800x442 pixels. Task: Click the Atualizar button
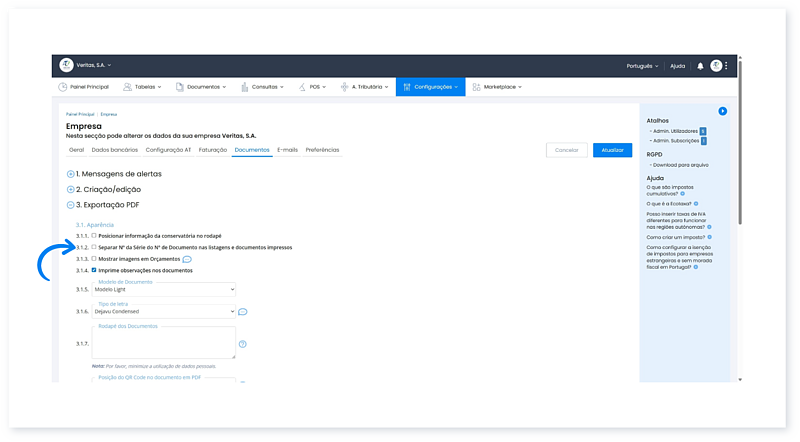612,150
